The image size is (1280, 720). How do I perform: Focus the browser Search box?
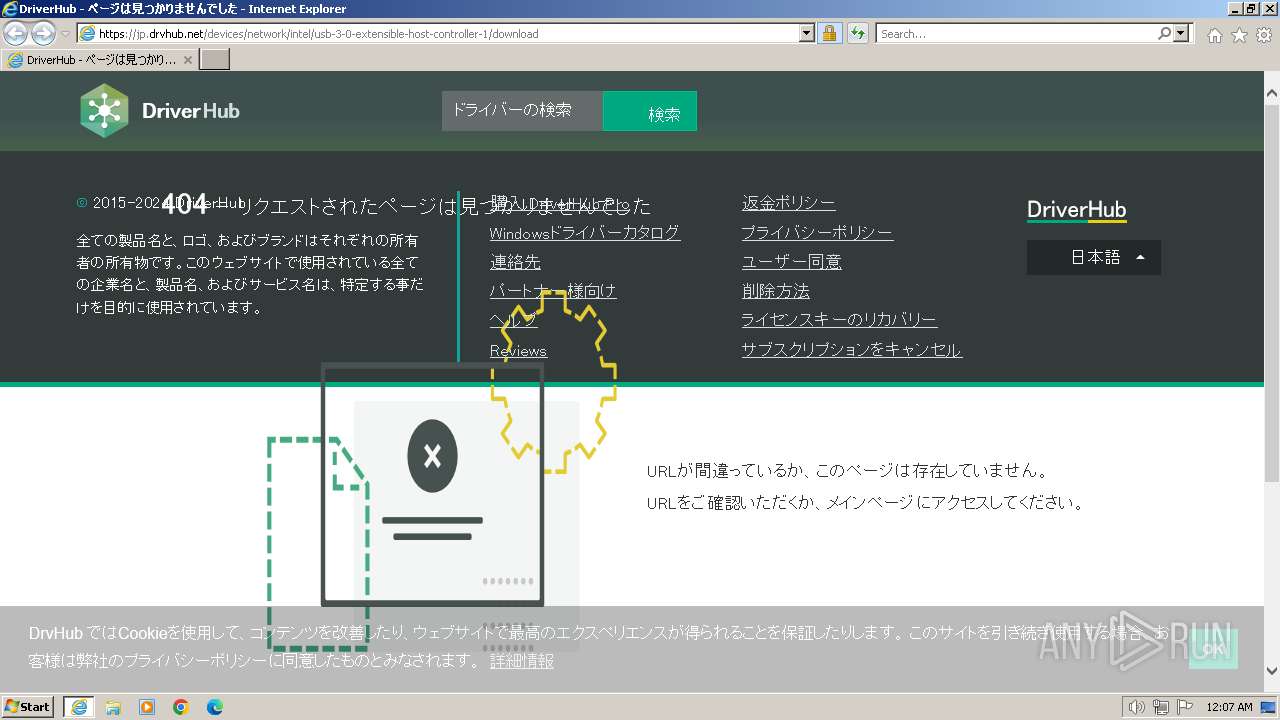pos(1017,33)
